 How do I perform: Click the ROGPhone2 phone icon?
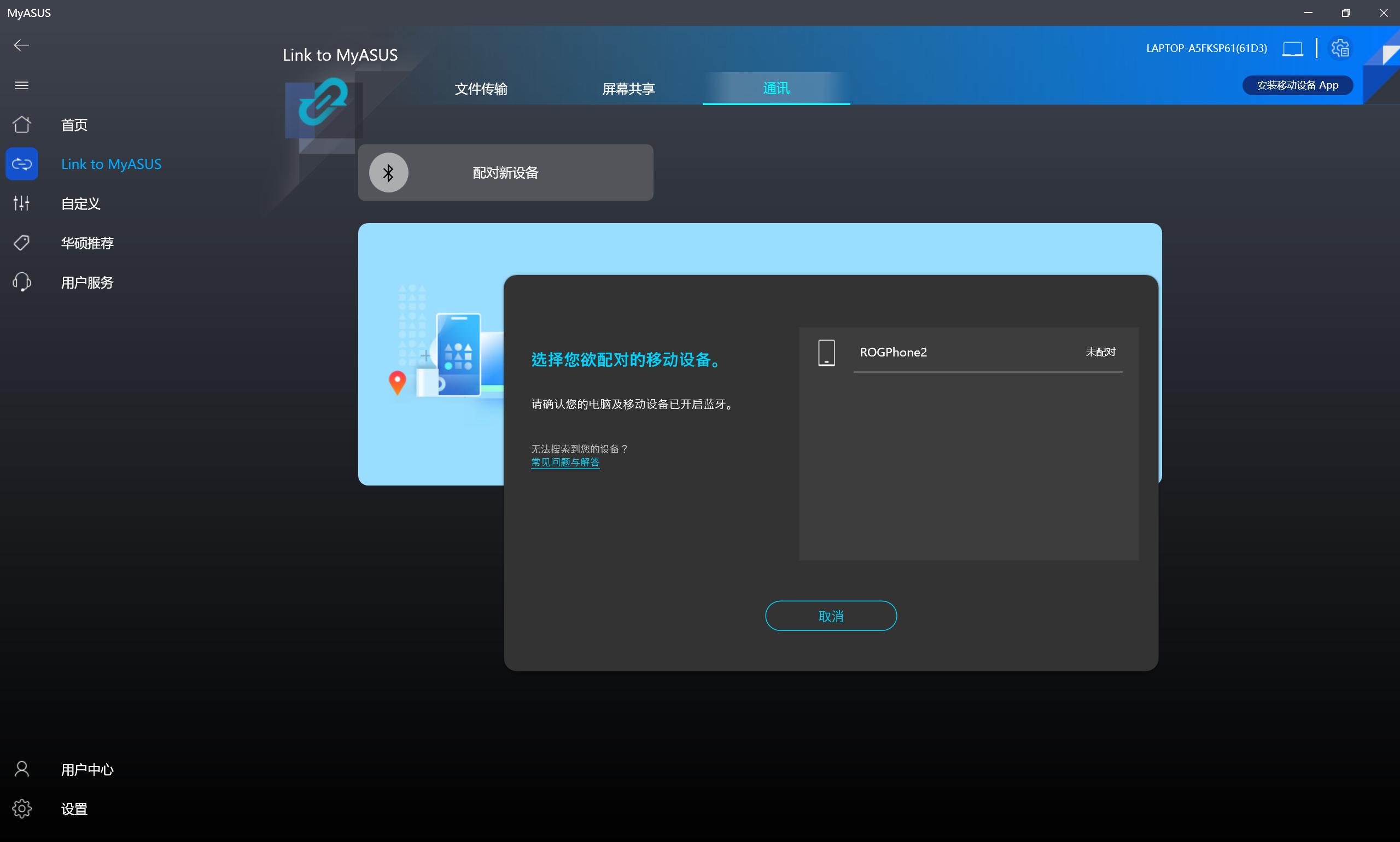click(826, 352)
